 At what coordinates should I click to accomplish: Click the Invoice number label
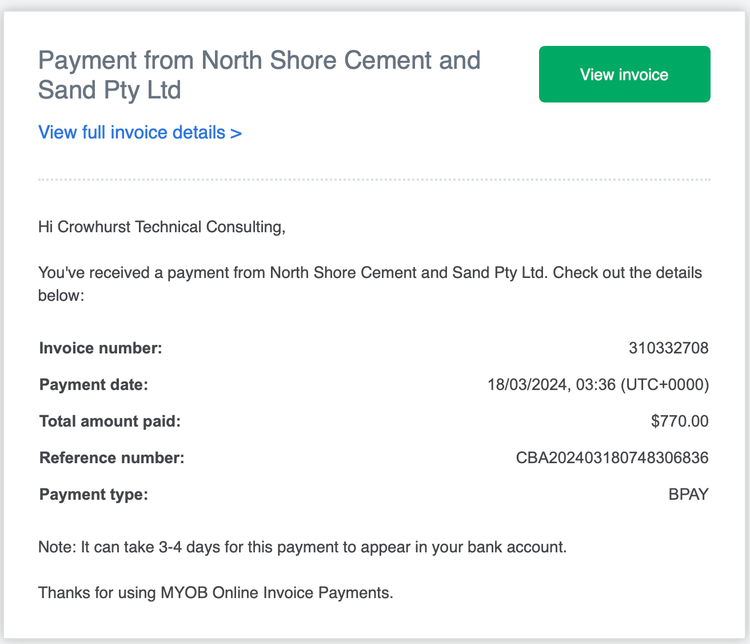(100, 348)
